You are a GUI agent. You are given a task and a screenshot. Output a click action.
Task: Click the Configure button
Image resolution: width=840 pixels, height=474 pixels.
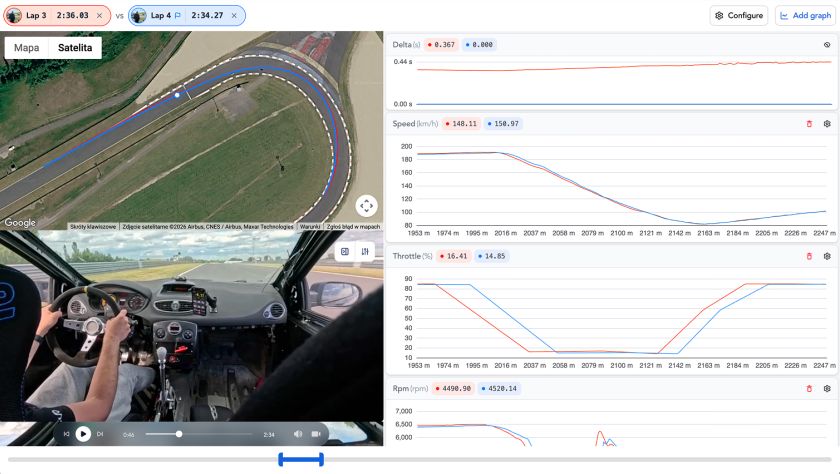pos(739,16)
